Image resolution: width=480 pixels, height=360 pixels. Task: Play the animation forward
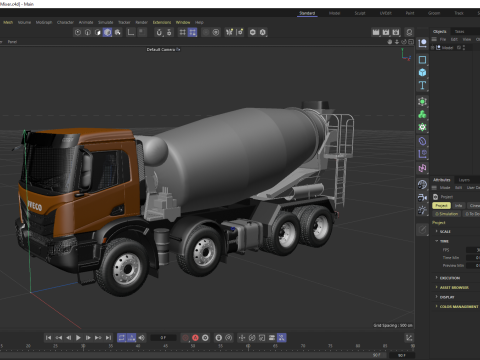pyautogui.click(x=78, y=338)
